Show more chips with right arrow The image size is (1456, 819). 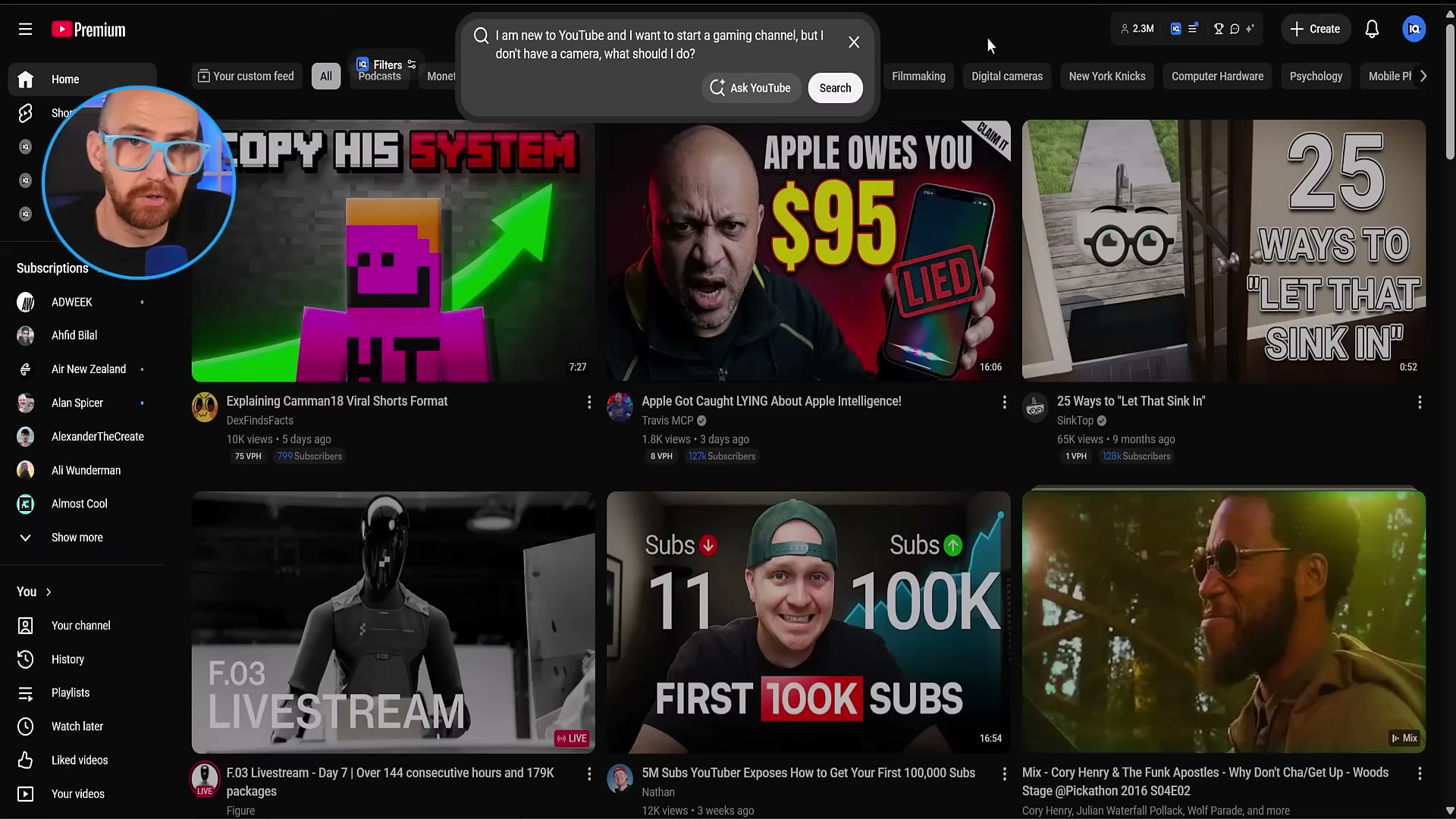coord(1423,76)
